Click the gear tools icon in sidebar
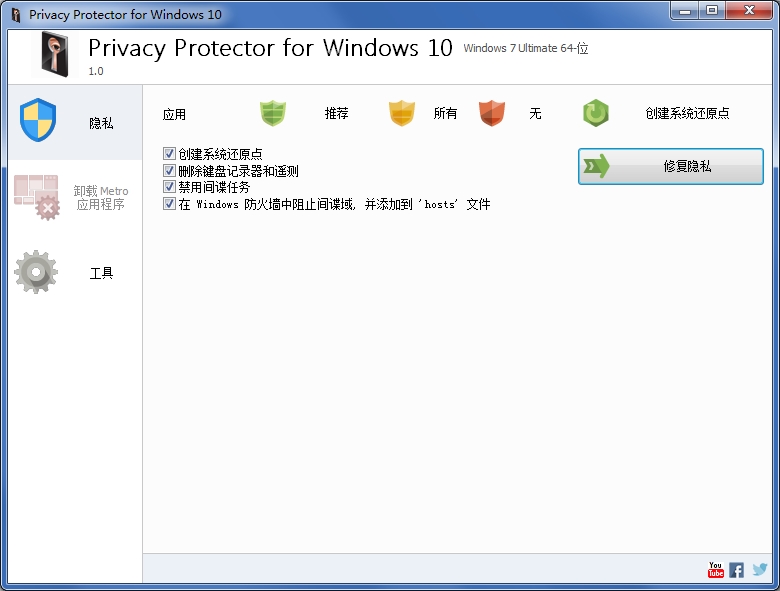Viewport: 780px width, 591px height. click(36, 272)
